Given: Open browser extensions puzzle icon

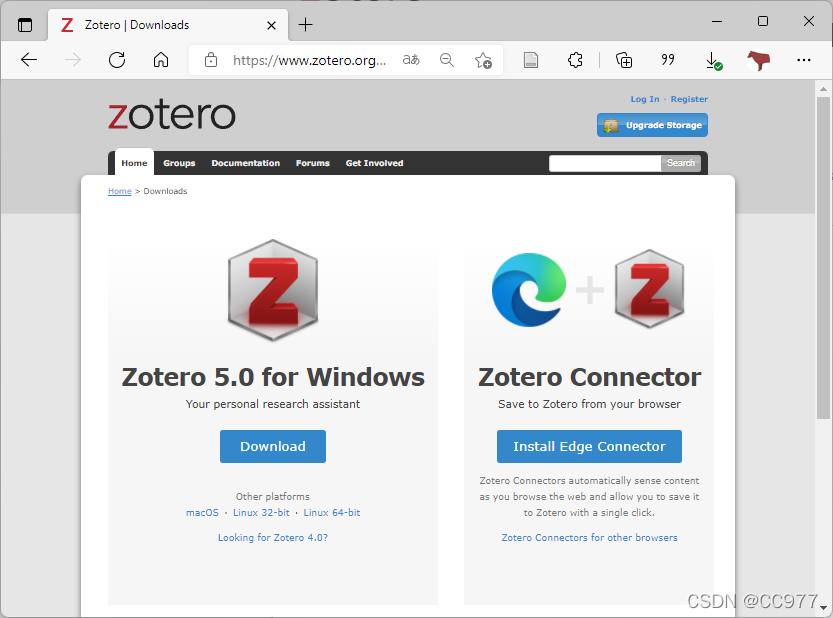Looking at the screenshot, I should point(575,60).
